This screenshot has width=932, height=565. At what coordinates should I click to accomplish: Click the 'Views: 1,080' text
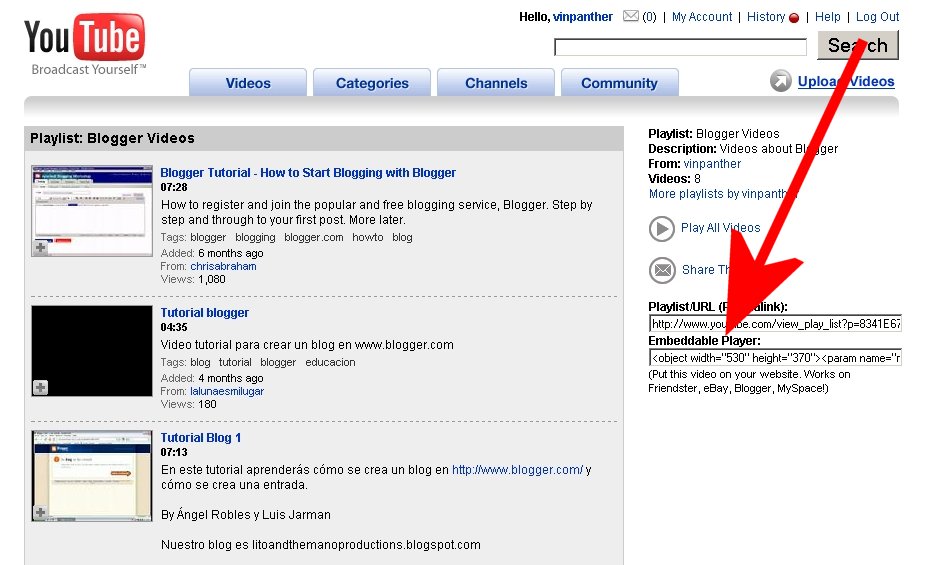193,279
